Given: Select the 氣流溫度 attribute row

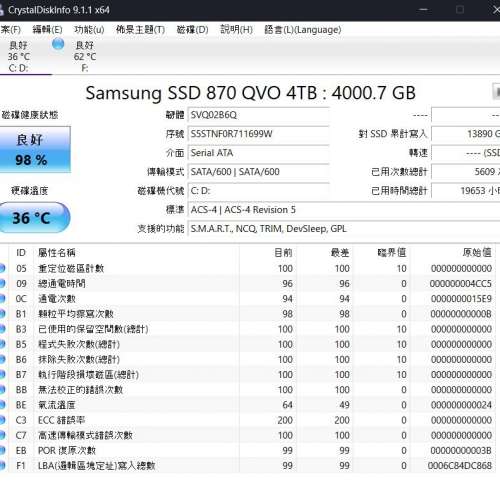Looking at the screenshot, I should (x=248, y=405).
